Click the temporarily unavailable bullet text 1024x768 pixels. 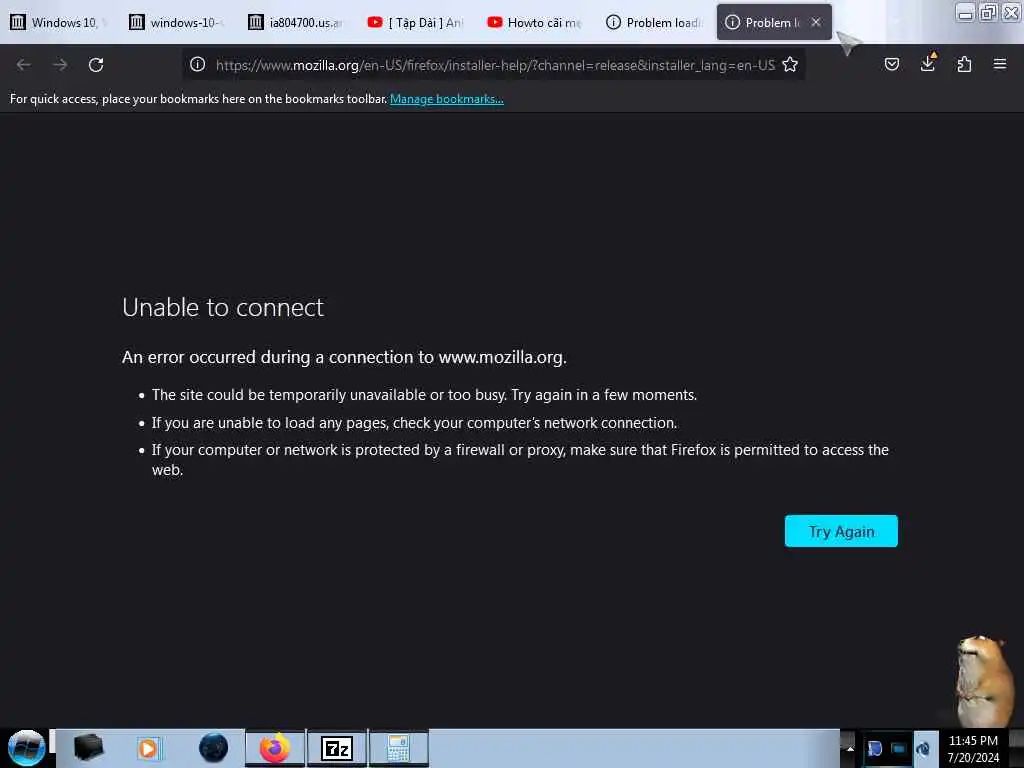point(424,394)
